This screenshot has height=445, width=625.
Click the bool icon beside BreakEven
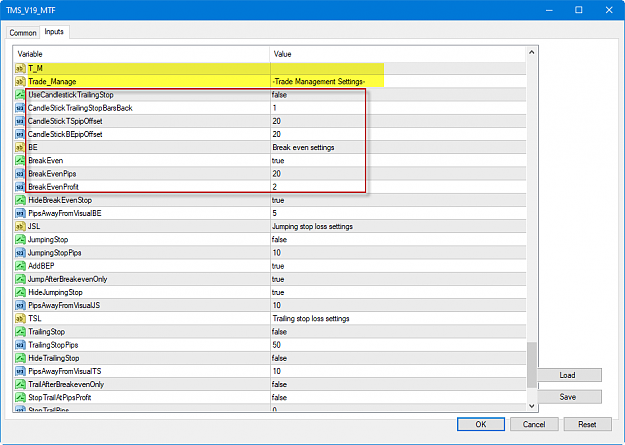[20, 161]
